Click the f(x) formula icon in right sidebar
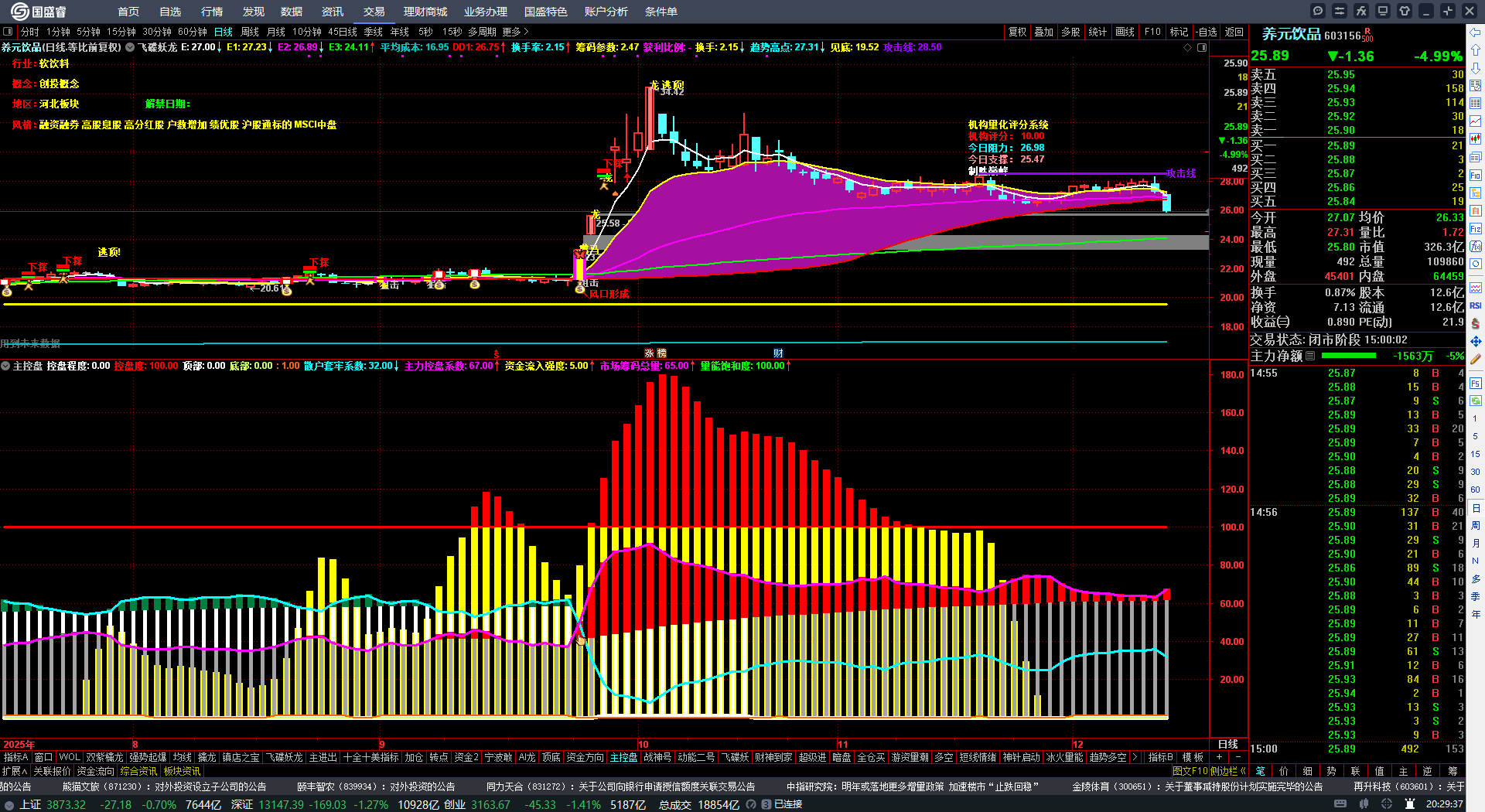The image size is (1485, 812). coord(1476,247)
